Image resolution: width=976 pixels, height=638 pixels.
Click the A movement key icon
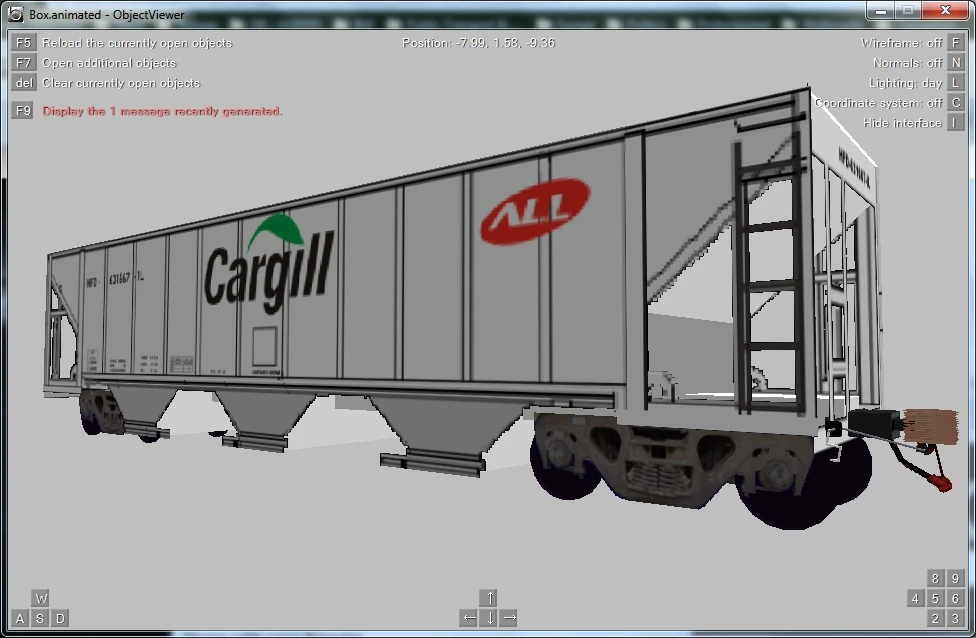[21, 618]
